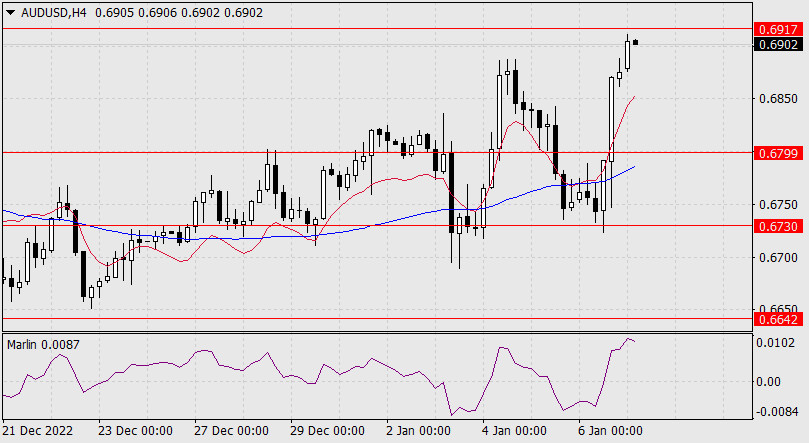Click the 0.00 Marlin scale value
This screenshot has height=443, width=809.
[768, 382]
